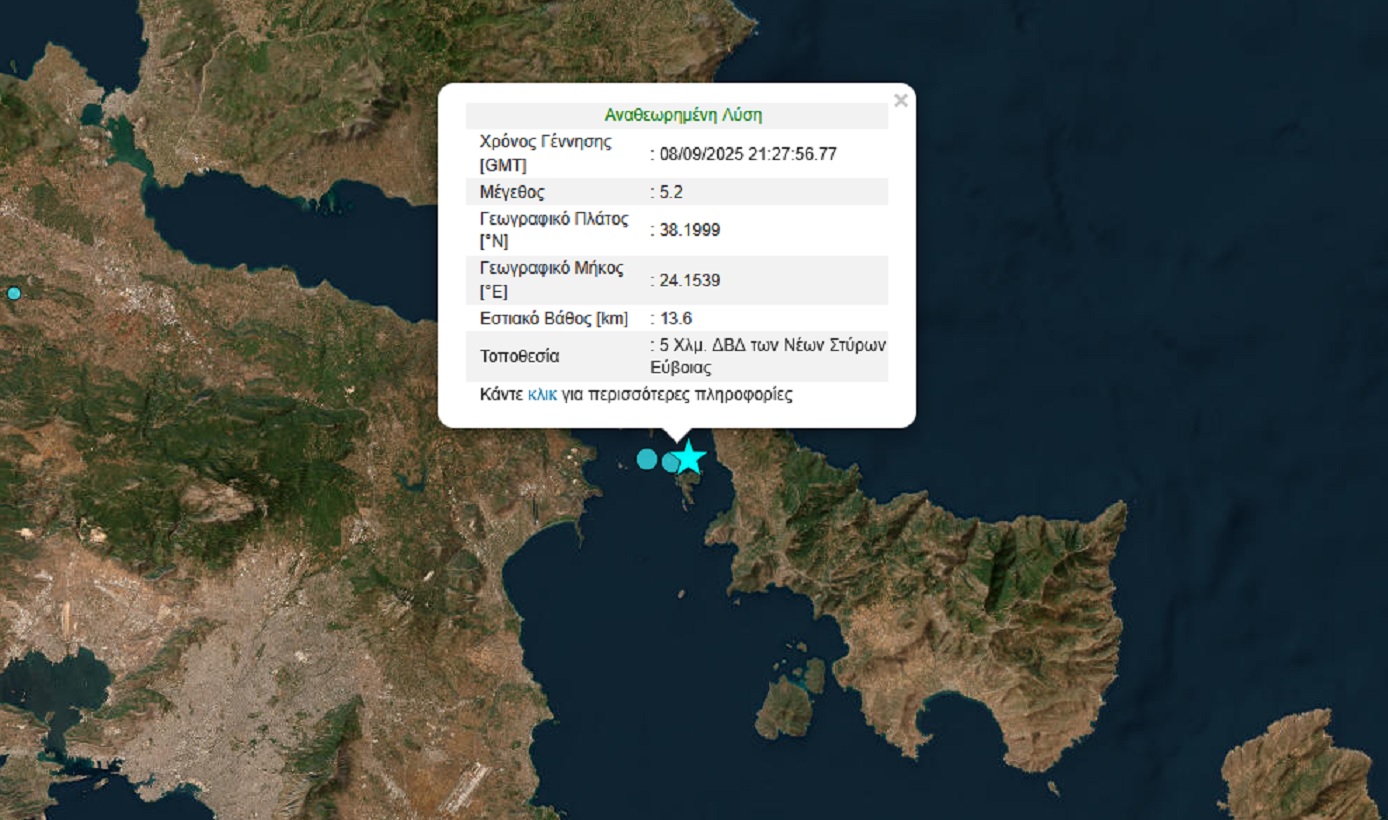The width and height of the screenshot is (1388, 820).
Task: Click the 'Γεωγραφικό Μήκος [°E]' label
Action: coord(551,280)
